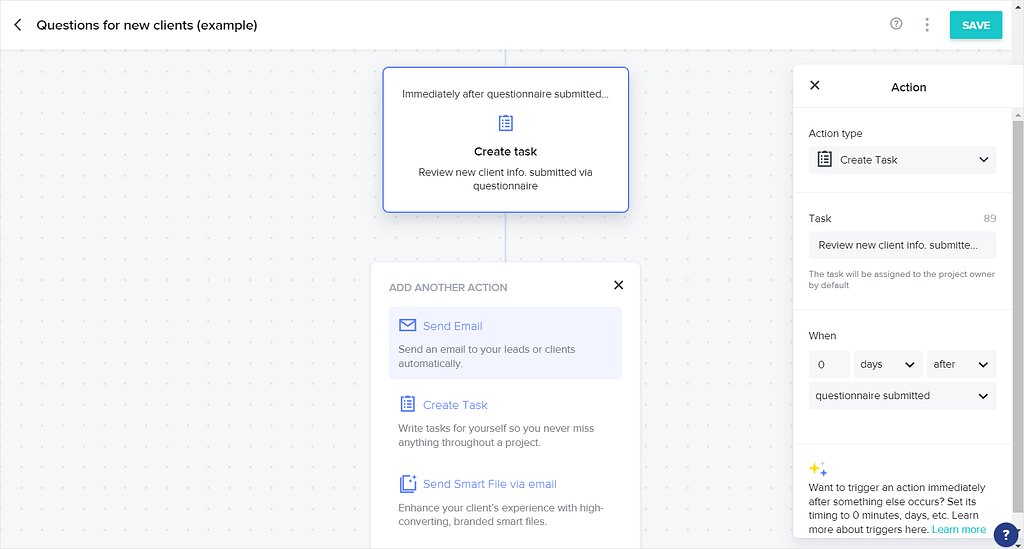The image size is (1024, 549).
Task: Open the floating help question-mark button
Action: pyautogui.click(x=1006, y=535)
